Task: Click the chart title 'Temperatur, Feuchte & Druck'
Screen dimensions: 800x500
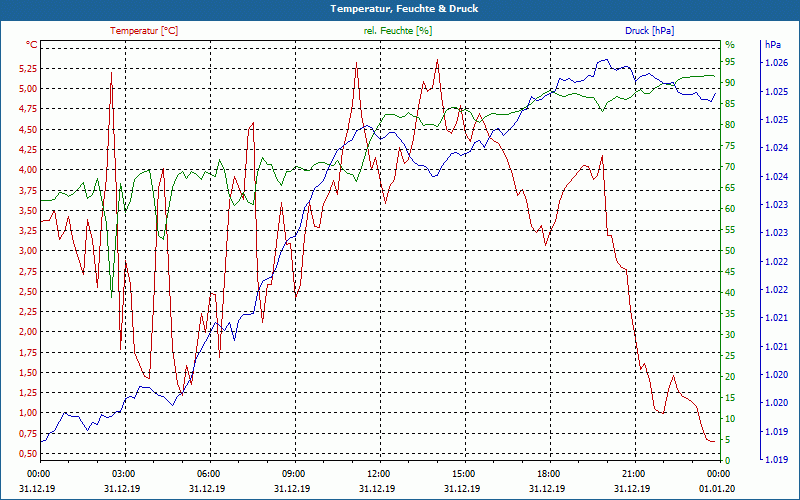Action: click(x=404, y=9)
